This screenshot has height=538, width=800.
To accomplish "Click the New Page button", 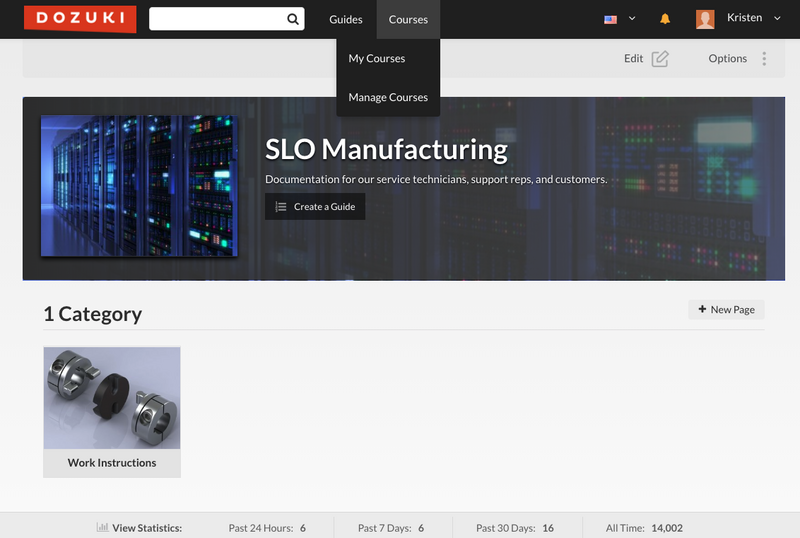I will coord(726,310).
